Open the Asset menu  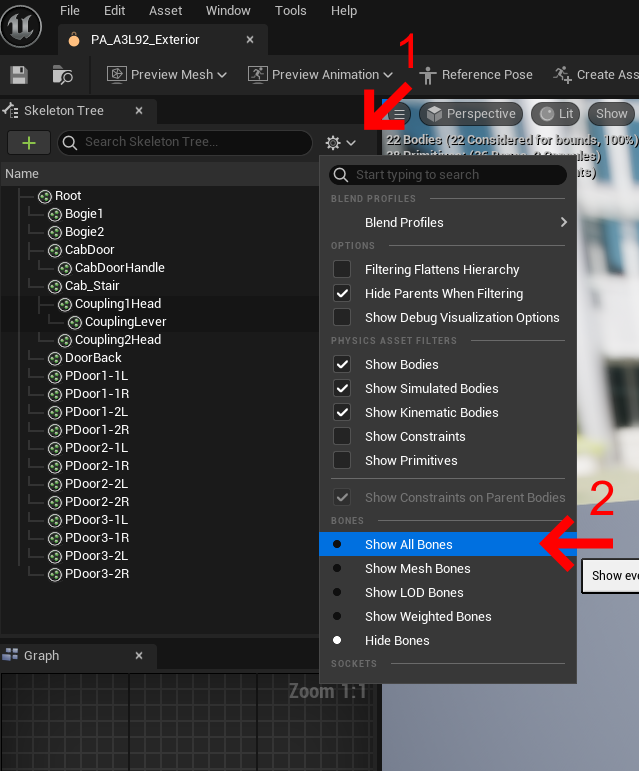pos(165,11)
